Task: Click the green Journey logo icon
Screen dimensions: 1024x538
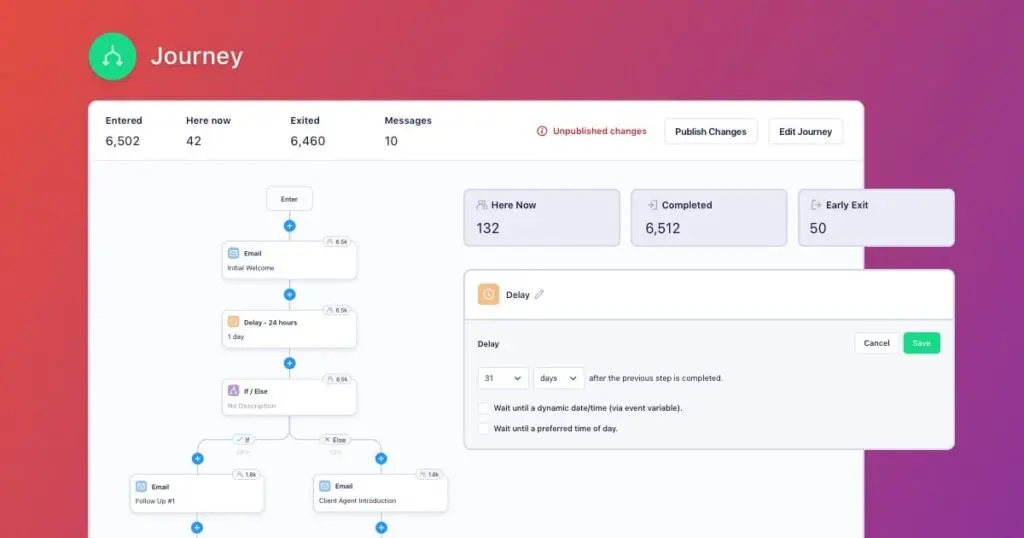Action: click(x=112, y=56)
